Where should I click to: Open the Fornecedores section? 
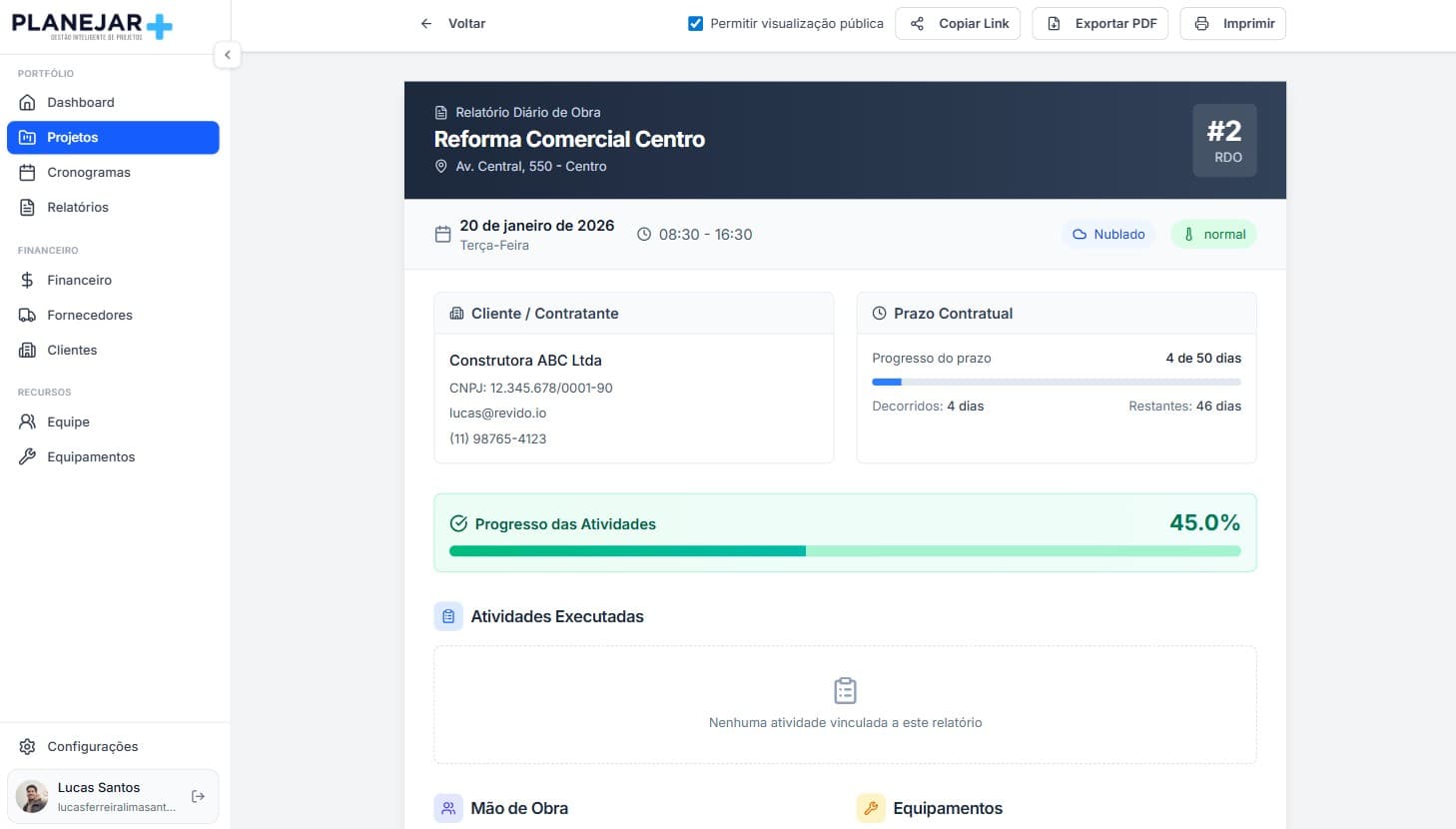coord(89,315)
